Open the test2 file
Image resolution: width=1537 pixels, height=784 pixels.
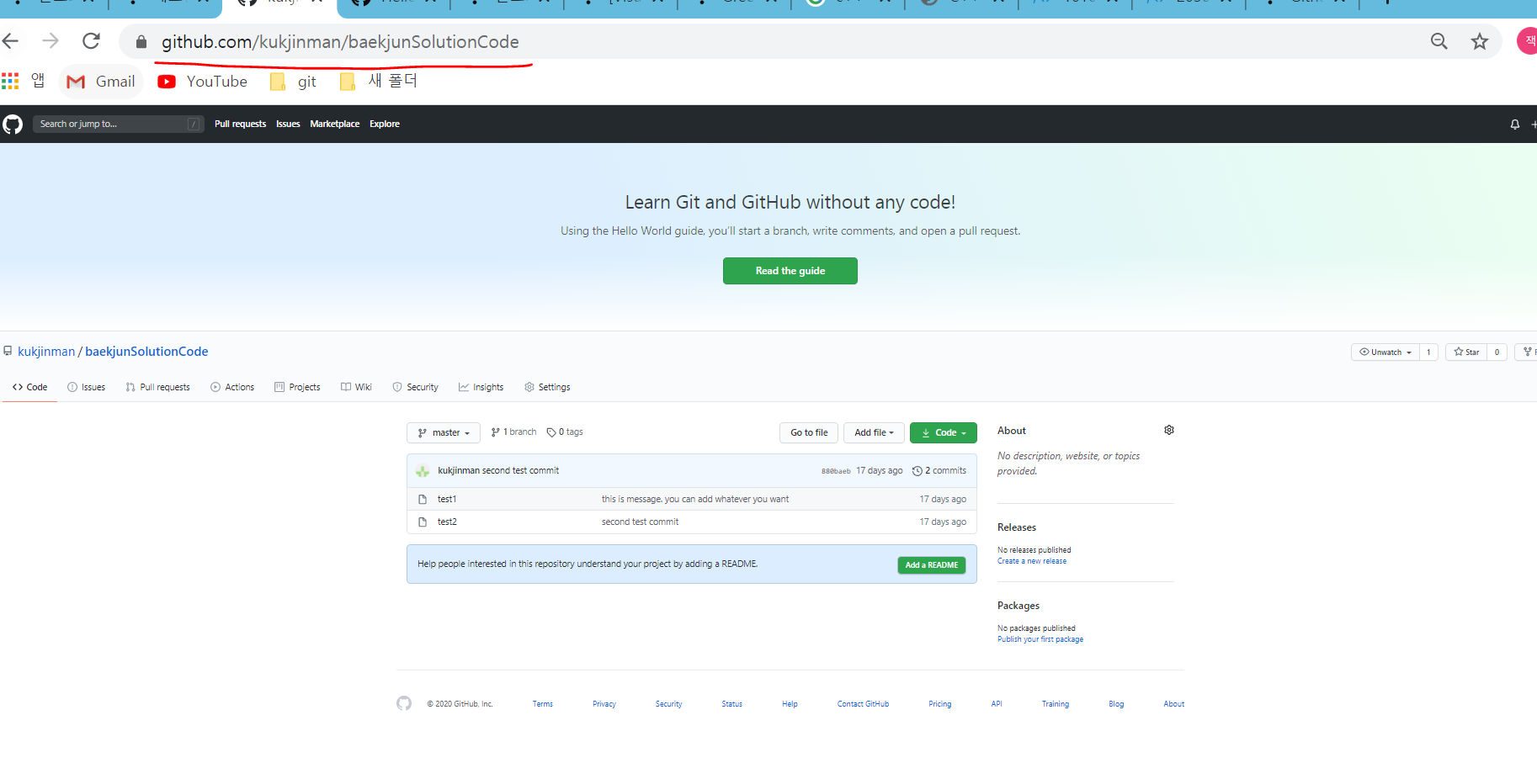(x=447, y=522)
